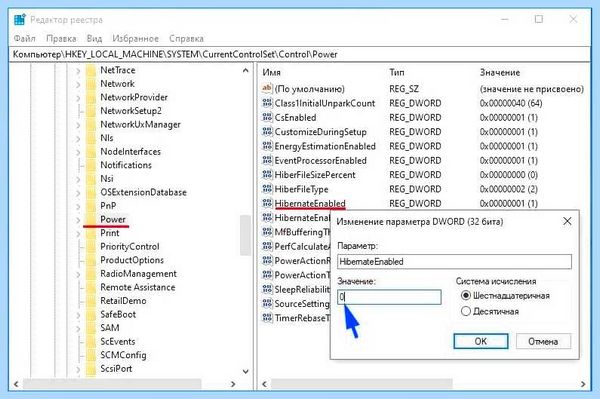
Task: Click the registry path address bar
Action: [x=300, y=54]
